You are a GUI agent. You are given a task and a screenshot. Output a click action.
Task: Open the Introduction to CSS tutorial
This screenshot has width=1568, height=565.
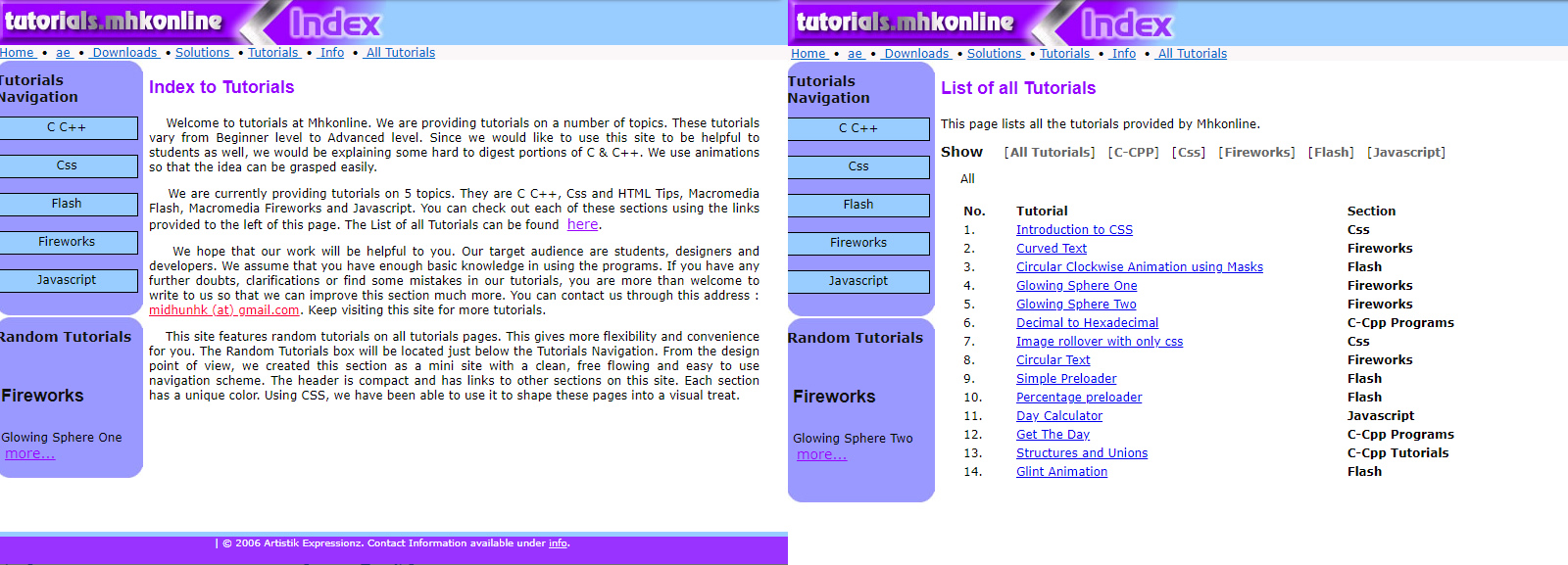(1074, 230)
